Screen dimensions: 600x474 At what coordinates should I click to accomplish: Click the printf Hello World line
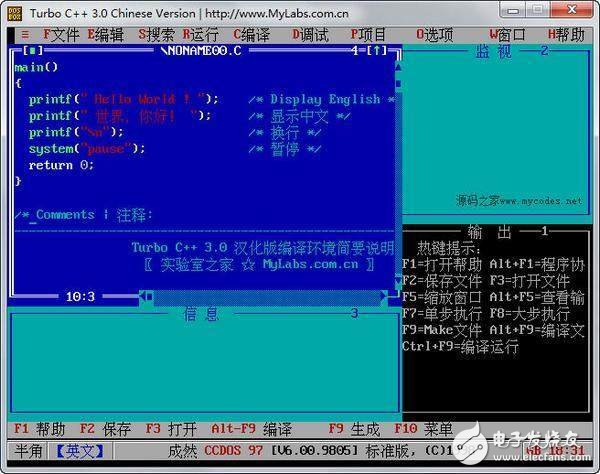point(124,99)
